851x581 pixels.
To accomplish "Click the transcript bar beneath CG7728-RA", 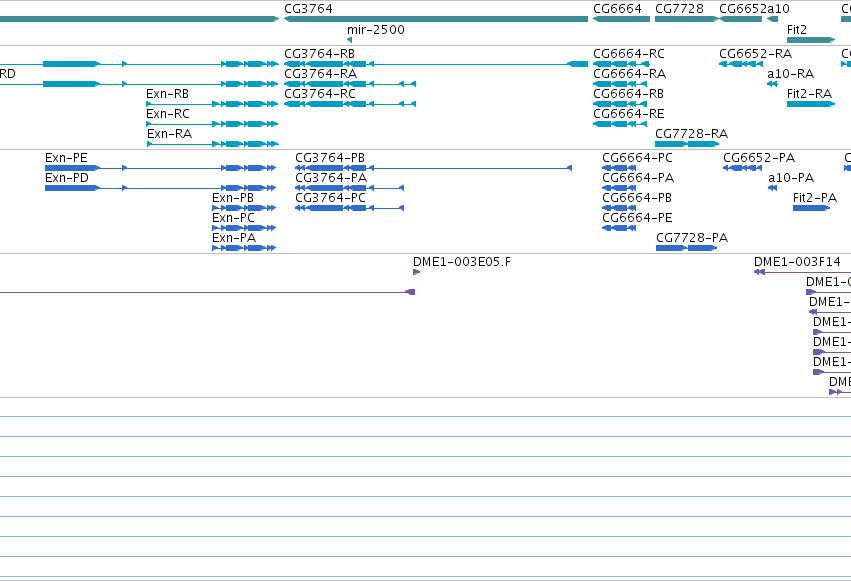I will [x=687, y=144].
